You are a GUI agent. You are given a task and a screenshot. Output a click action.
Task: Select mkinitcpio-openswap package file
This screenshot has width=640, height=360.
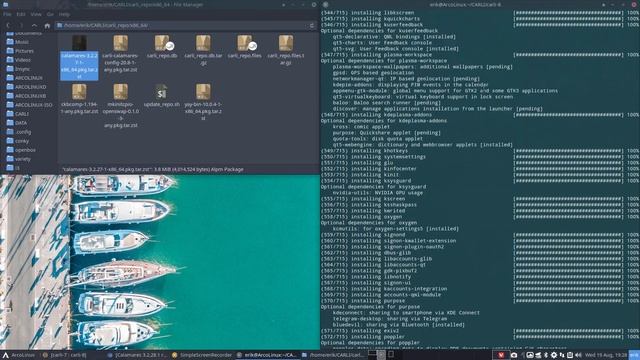(x=120, y=106)
